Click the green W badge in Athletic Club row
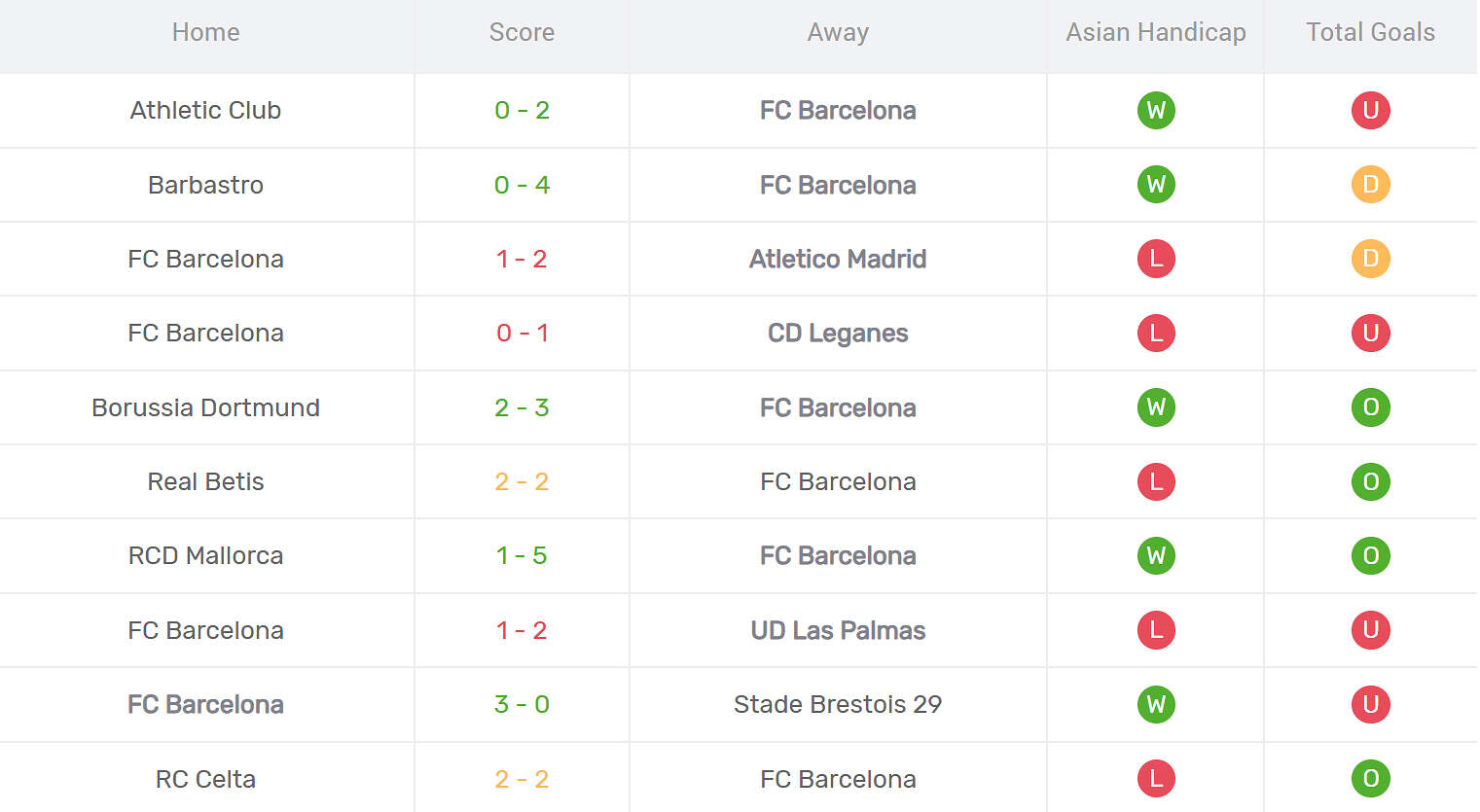This screenshot has width=1480, height=812. [1156, 110]
